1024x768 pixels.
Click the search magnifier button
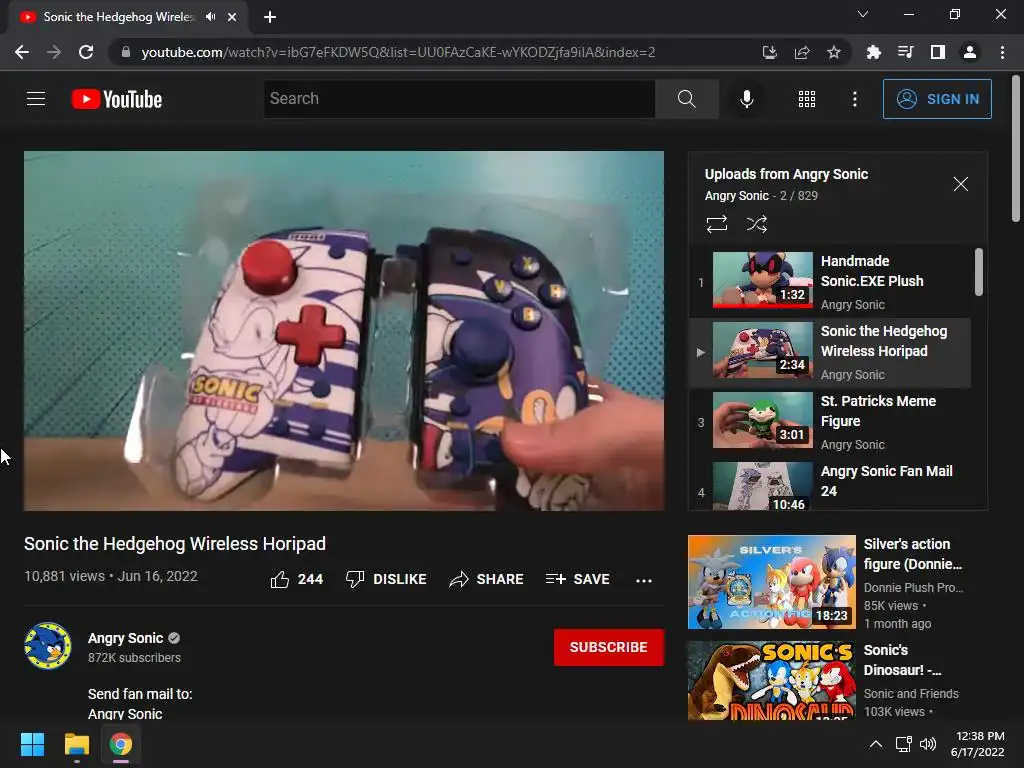pyautogui.click(x=686, y=99)
